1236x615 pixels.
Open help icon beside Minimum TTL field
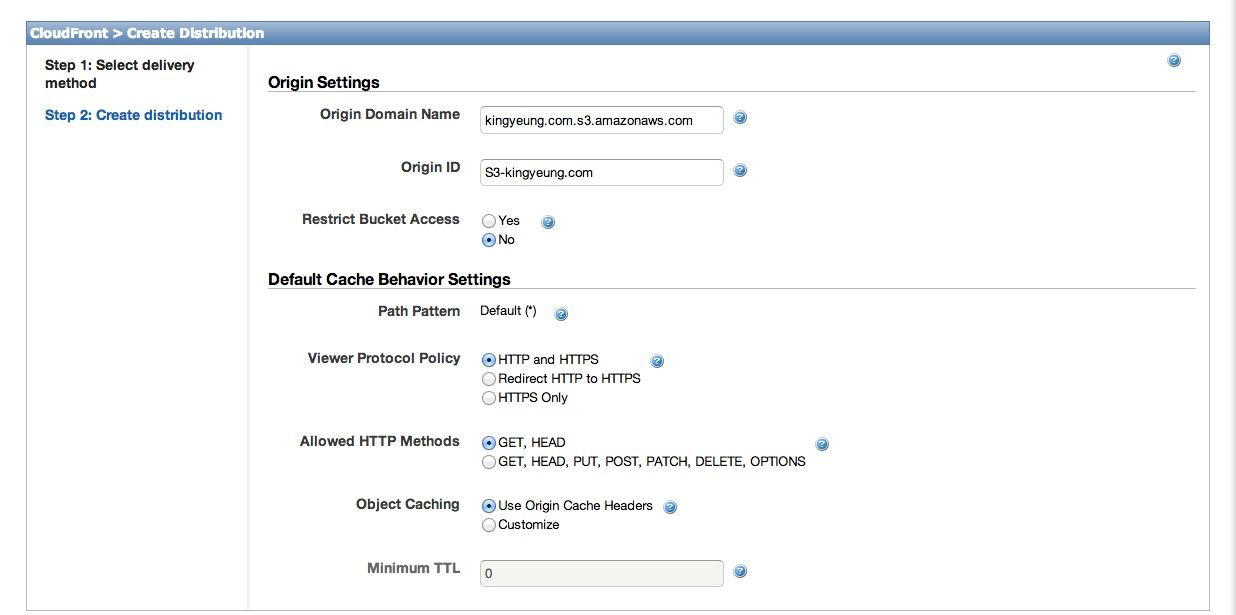pos(740,572)
